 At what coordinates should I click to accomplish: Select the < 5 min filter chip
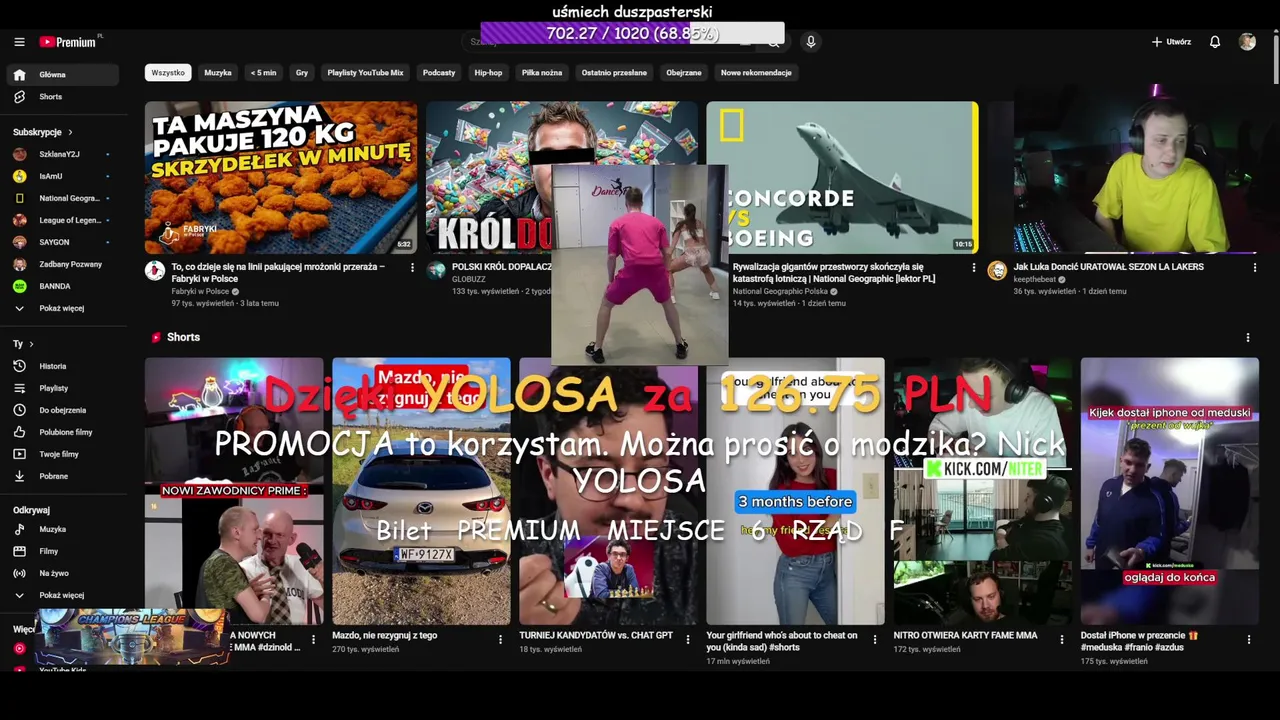(264, 72)
